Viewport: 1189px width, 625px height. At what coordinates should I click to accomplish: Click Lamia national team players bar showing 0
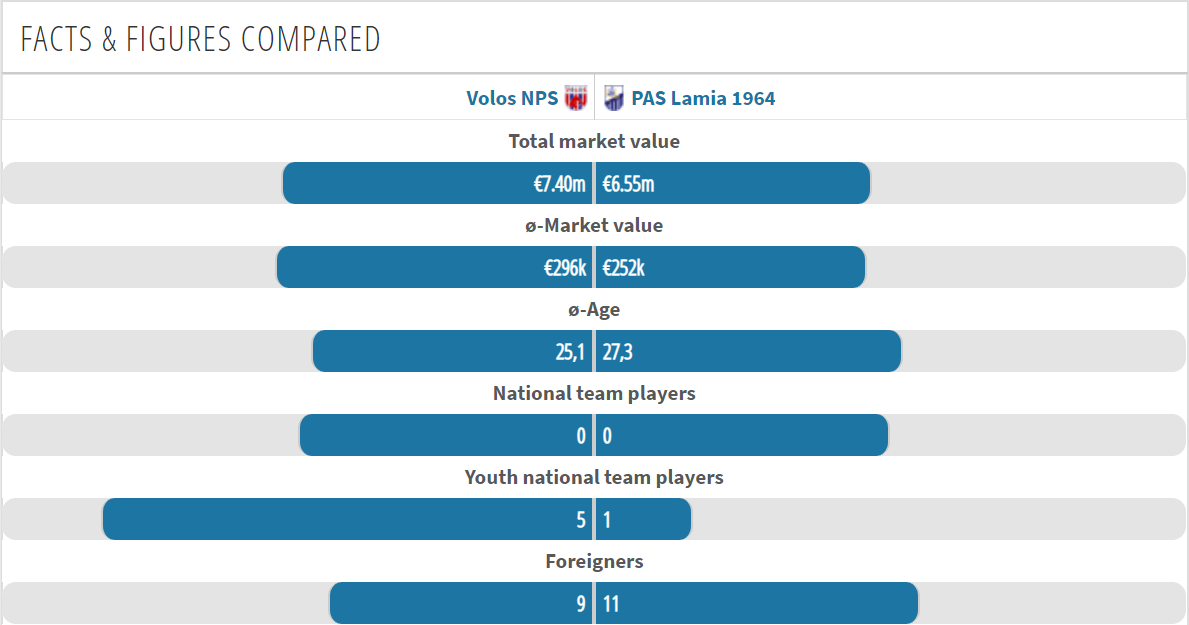(x=742, y=435)
